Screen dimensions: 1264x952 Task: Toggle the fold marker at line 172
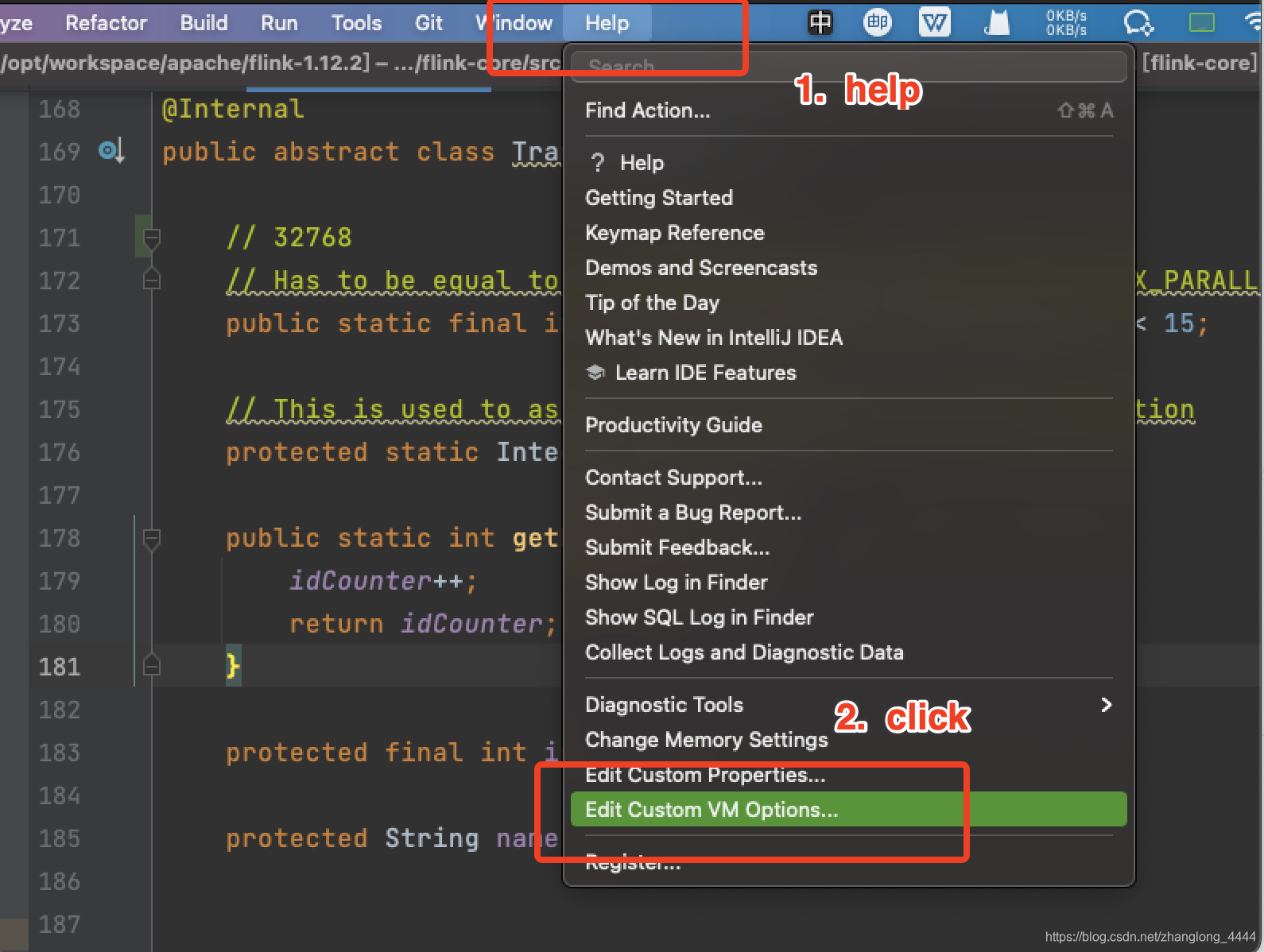(152, 280)
